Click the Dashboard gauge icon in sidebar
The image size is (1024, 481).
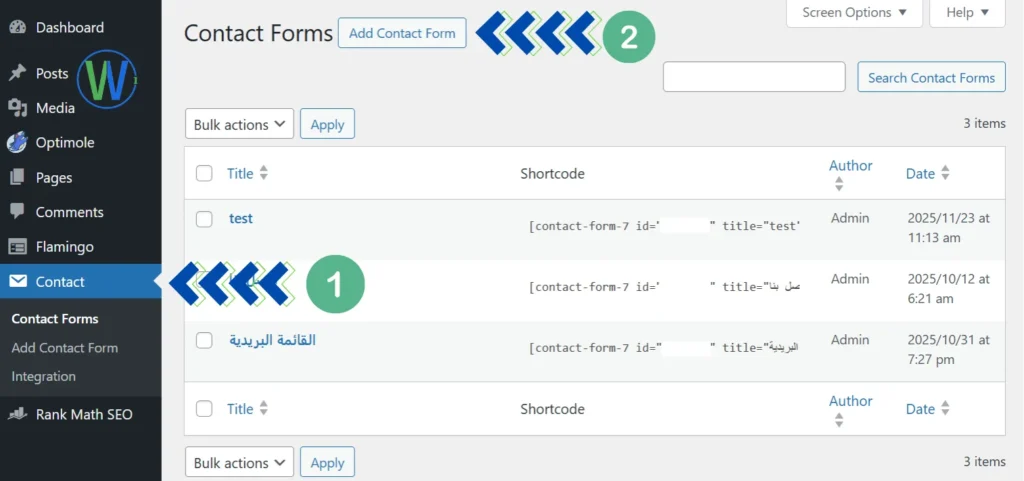coord(17,27)
